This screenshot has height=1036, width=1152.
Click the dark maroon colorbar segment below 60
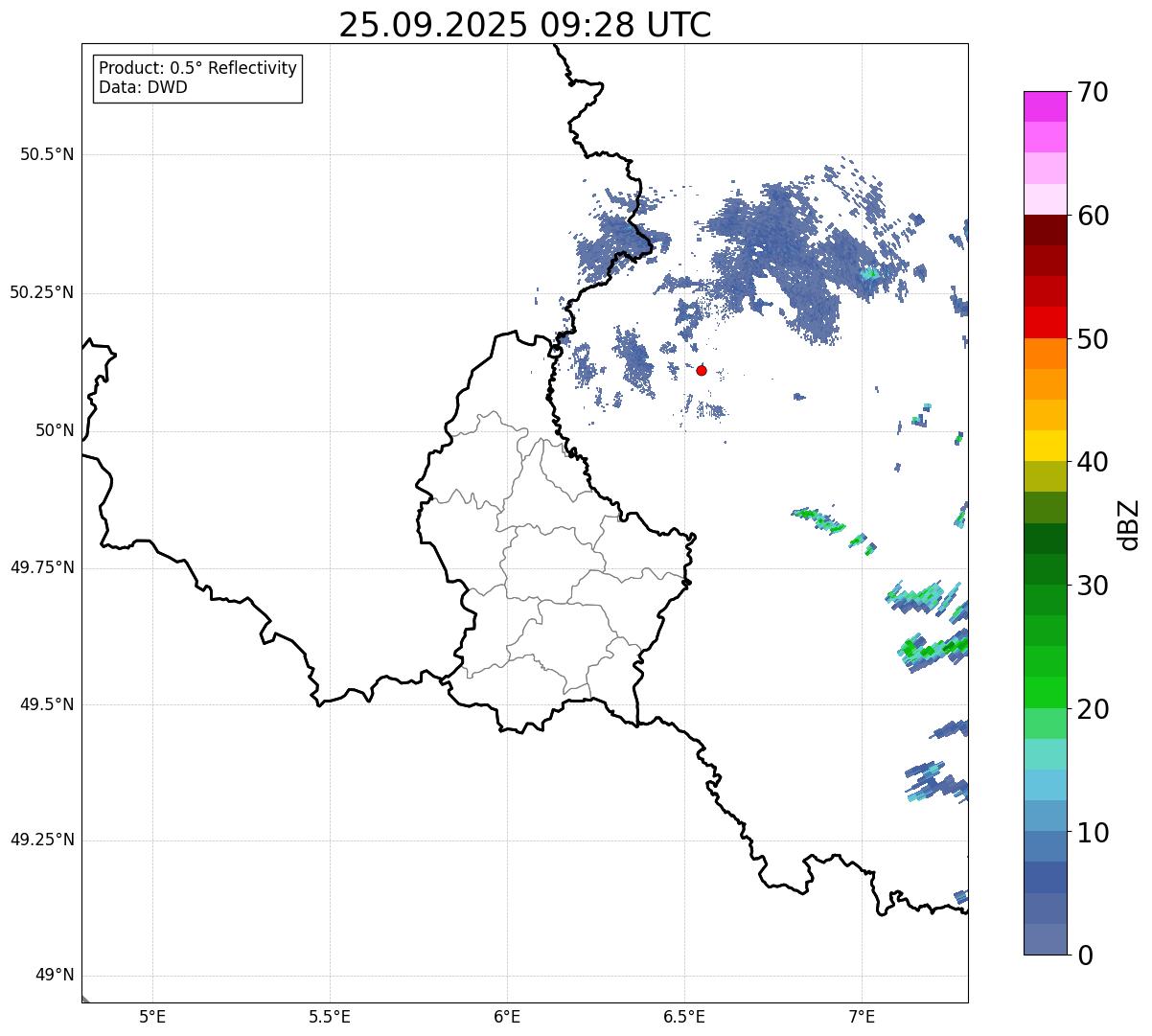1045,231
